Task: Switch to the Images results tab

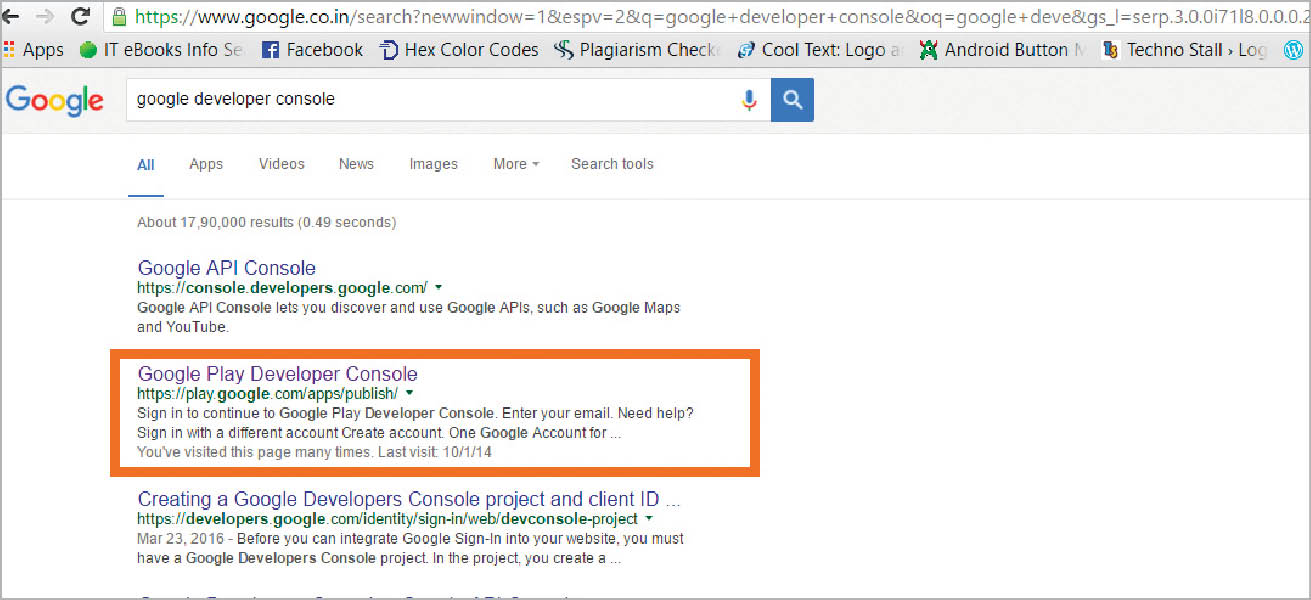Action: 433,164
